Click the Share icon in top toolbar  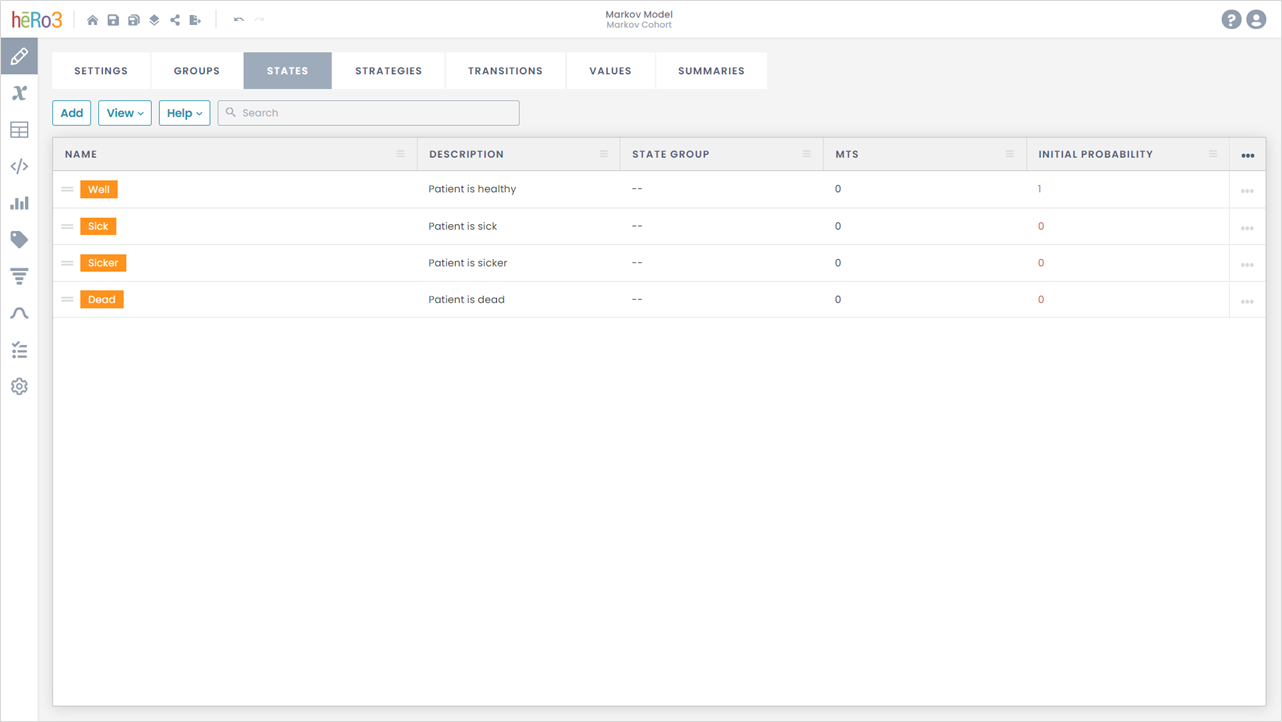[x=175, y=20]
